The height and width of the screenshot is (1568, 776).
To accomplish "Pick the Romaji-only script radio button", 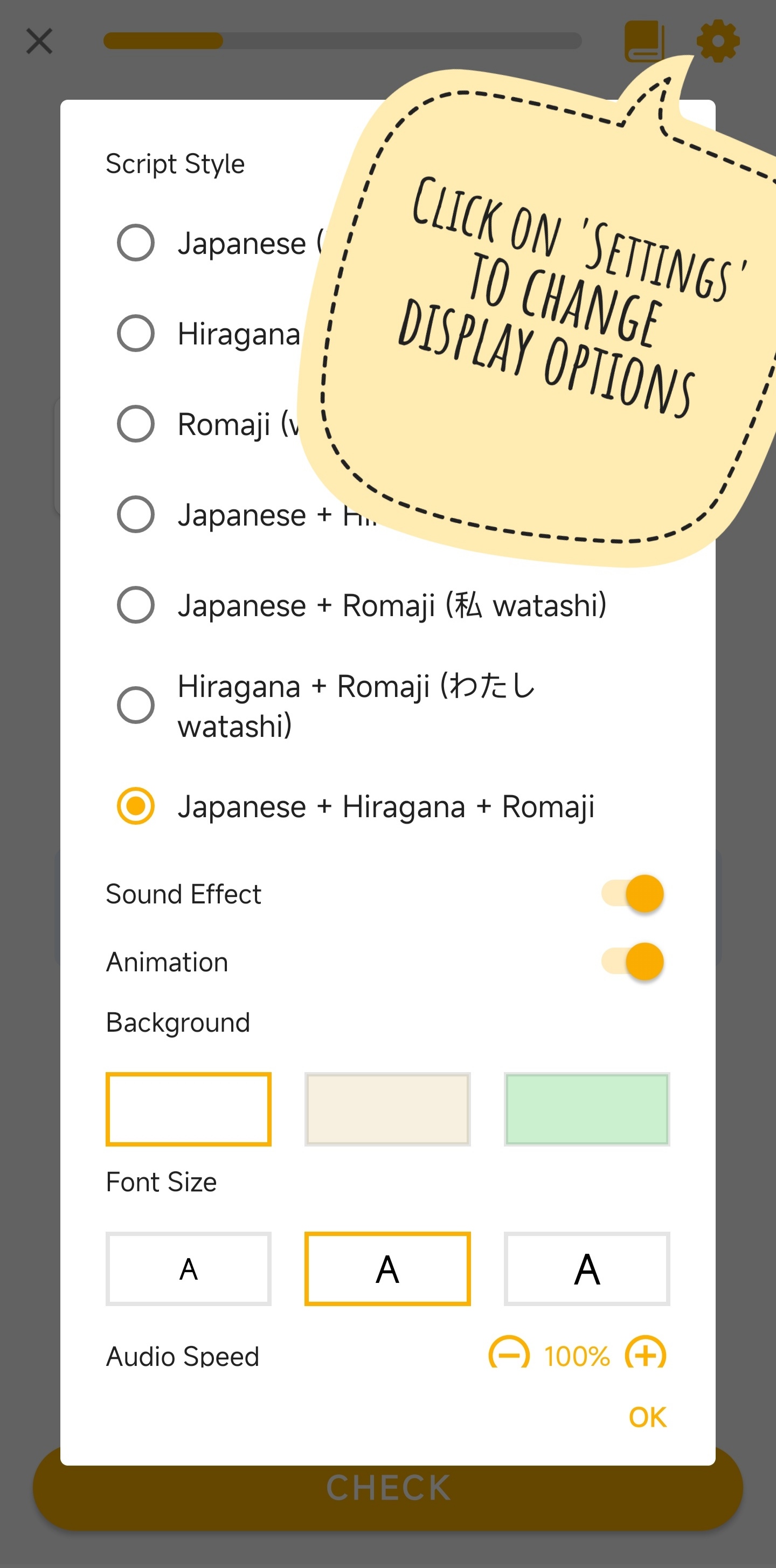I will [136, 424].
